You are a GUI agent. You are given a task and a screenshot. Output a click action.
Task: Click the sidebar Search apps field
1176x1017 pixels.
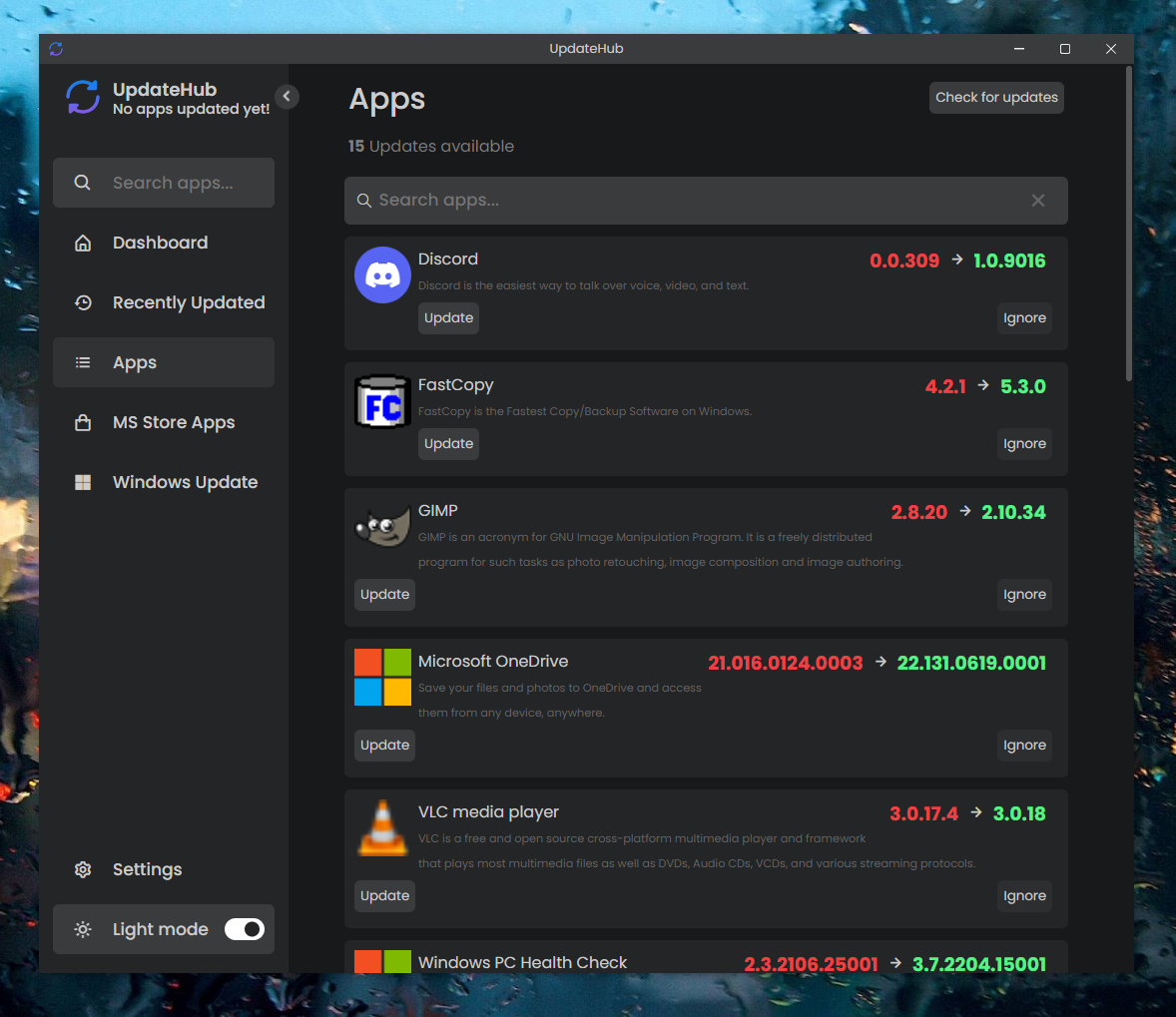[164, 183]
